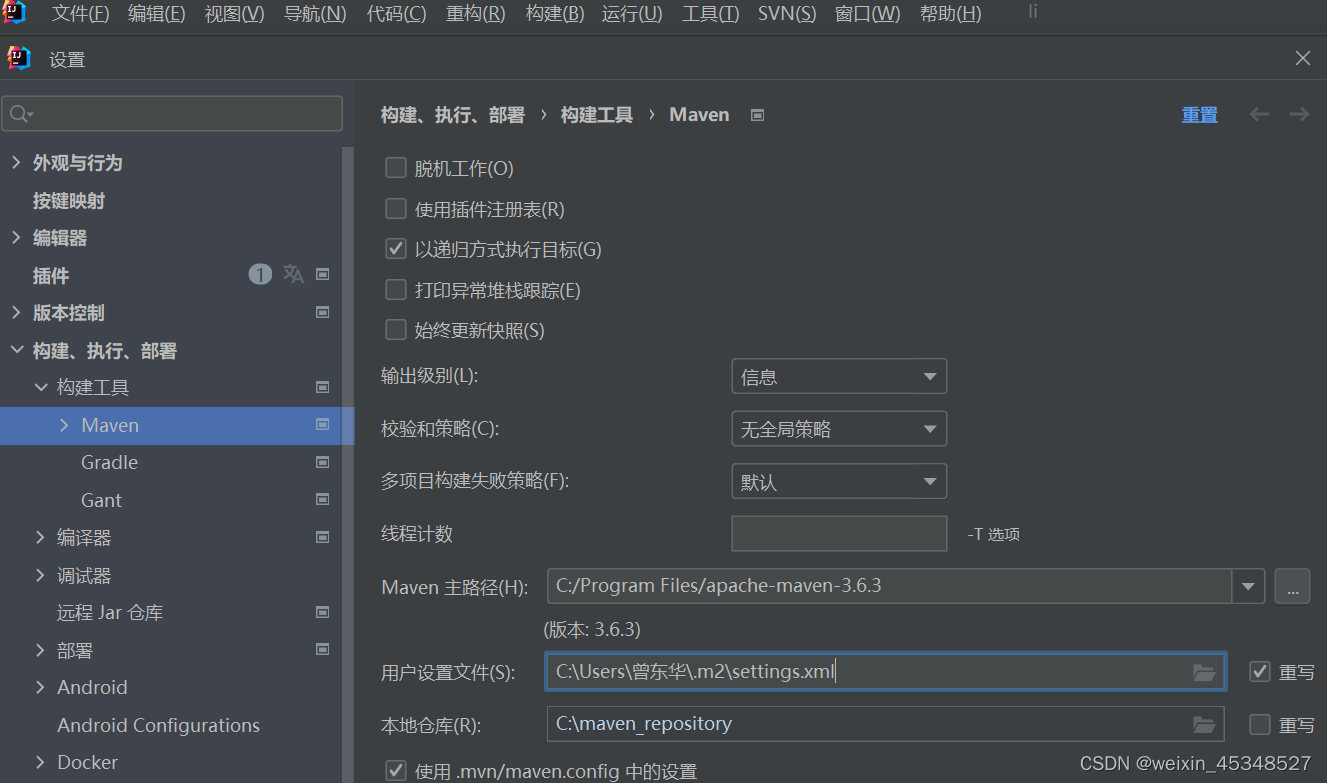Open the 文件(F) menu
The height and width of the screenshot is (783, 1327).
point(80,14)
